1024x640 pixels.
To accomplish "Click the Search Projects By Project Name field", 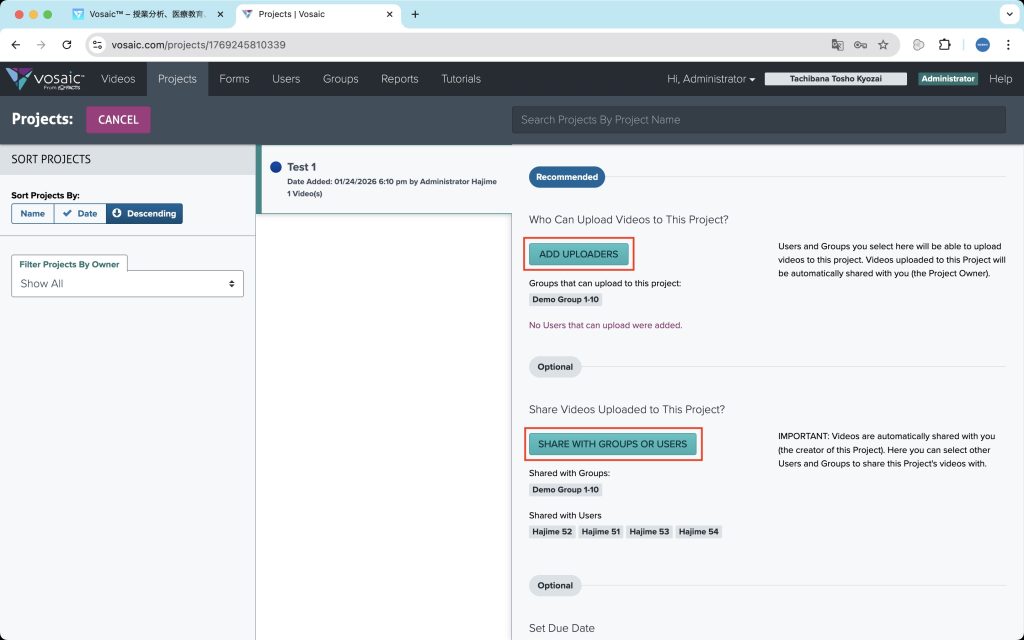I will [758, 120].
